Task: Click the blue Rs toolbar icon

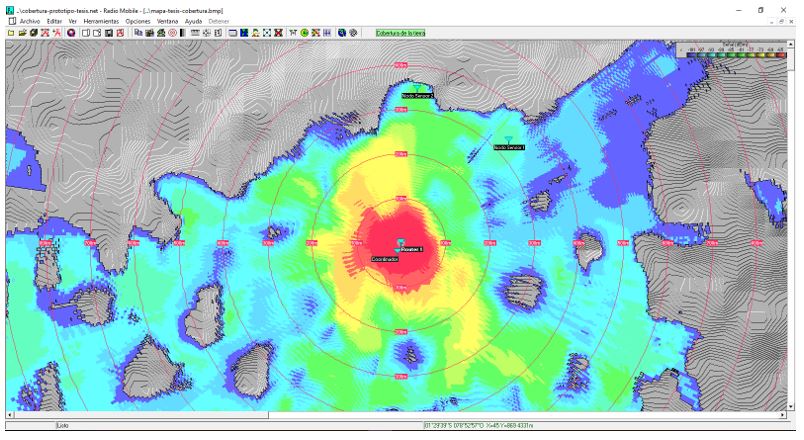Action: [138, 33]
